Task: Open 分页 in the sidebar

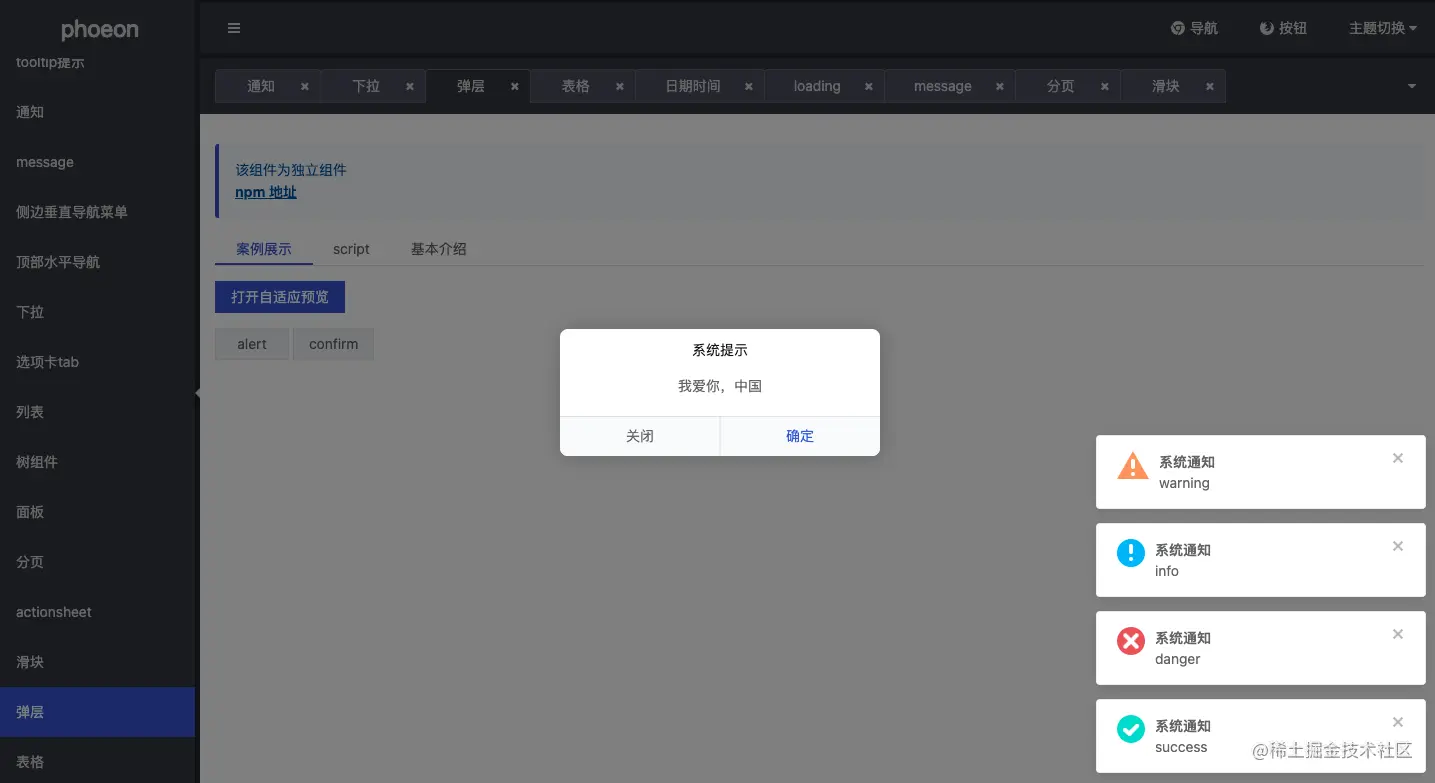Action: click(97, 562)
